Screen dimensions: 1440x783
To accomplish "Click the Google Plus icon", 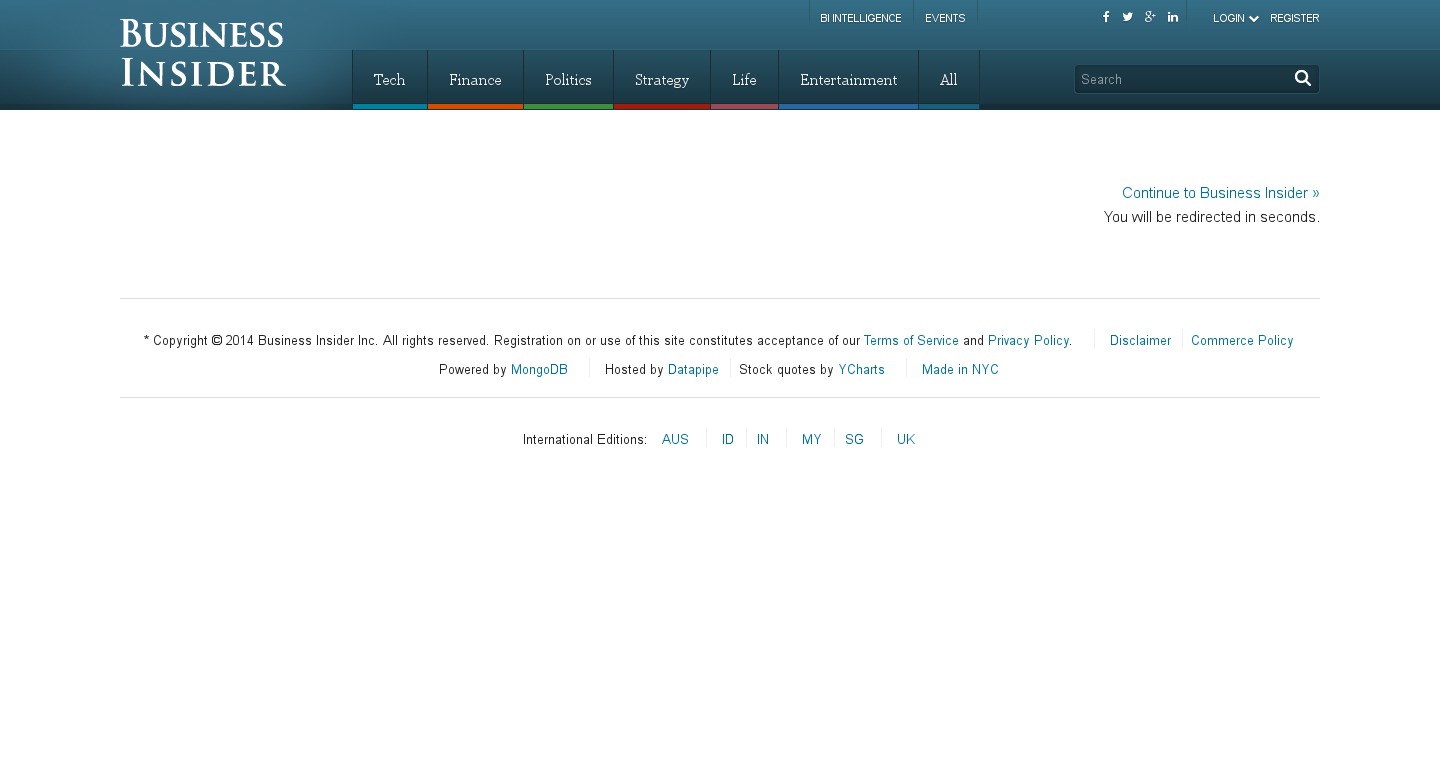I will (1150, 17).
